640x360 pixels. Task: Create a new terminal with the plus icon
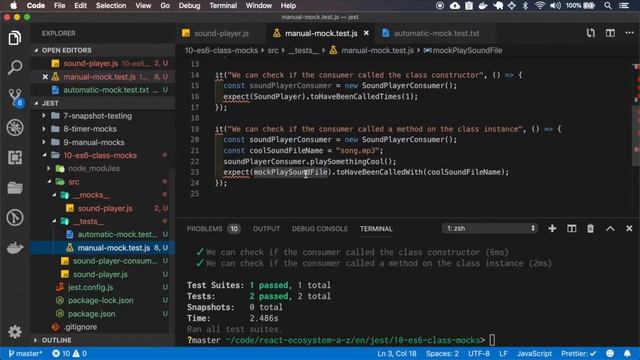click(552, 229)
